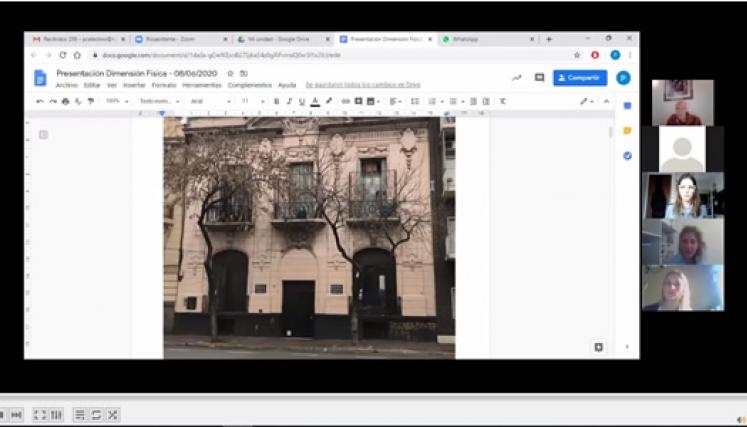Viewport: 747px width, 427px height.
Task: Open the text style dropdown
Action: 158,101
